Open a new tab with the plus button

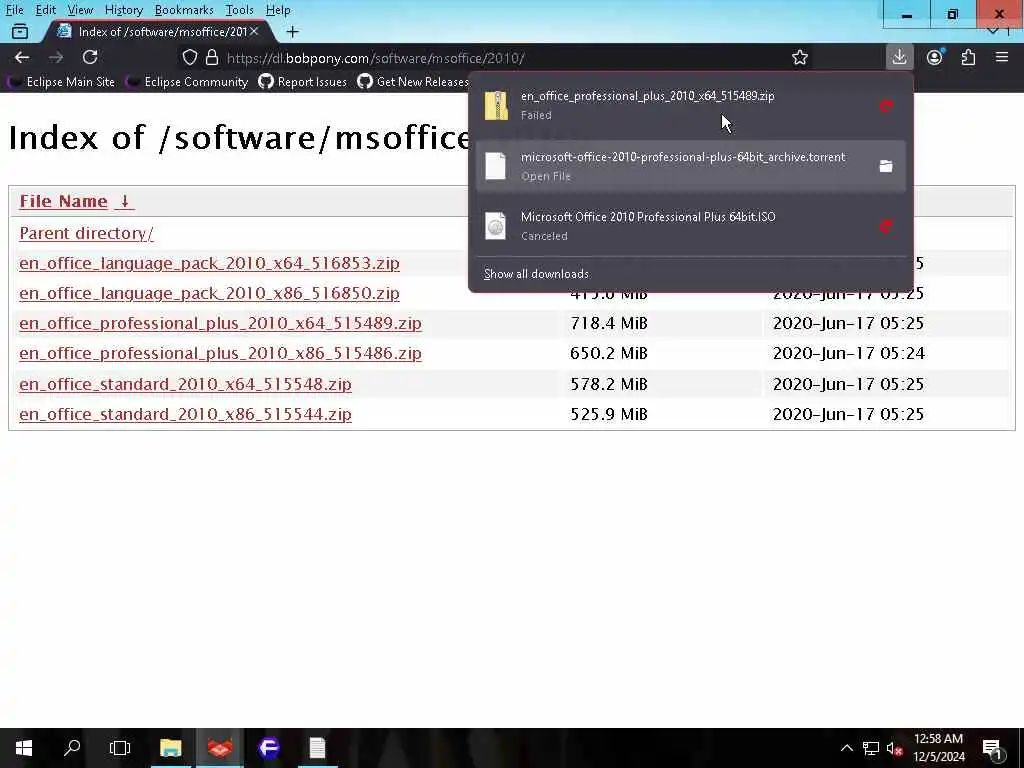(293, 31)
